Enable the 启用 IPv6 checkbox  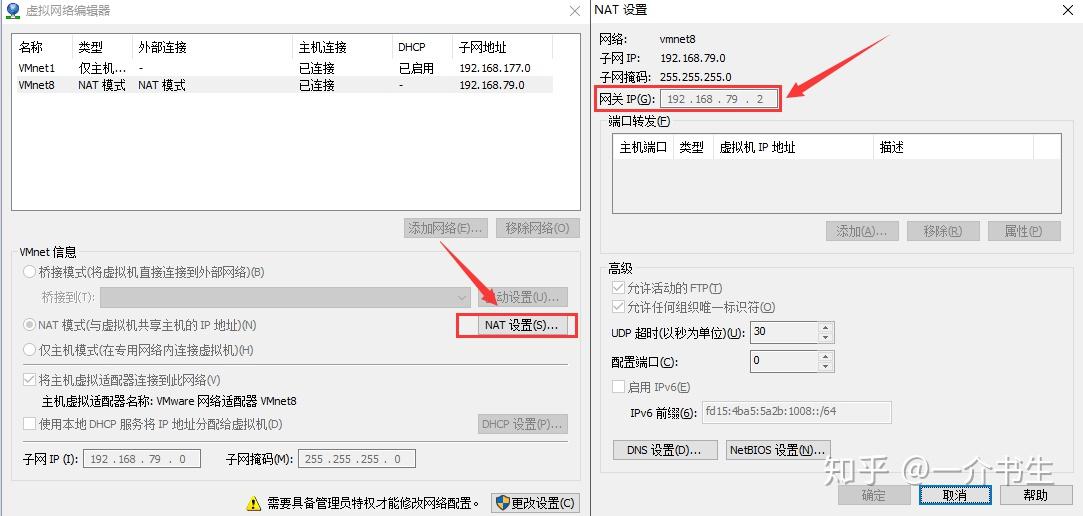pos(618,387)
